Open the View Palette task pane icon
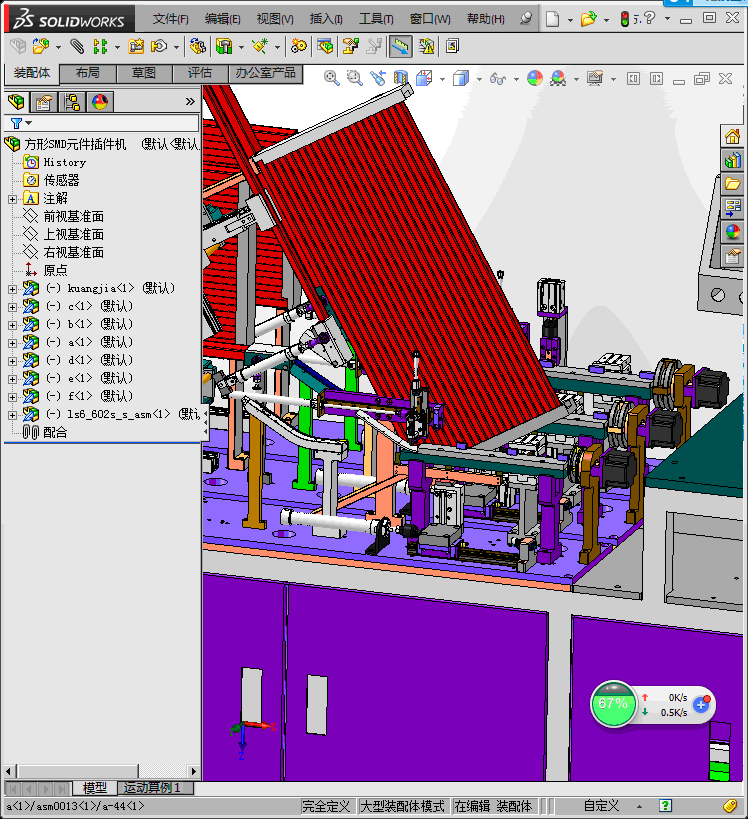This screenshot has height=819, width=748. [732, 207]
